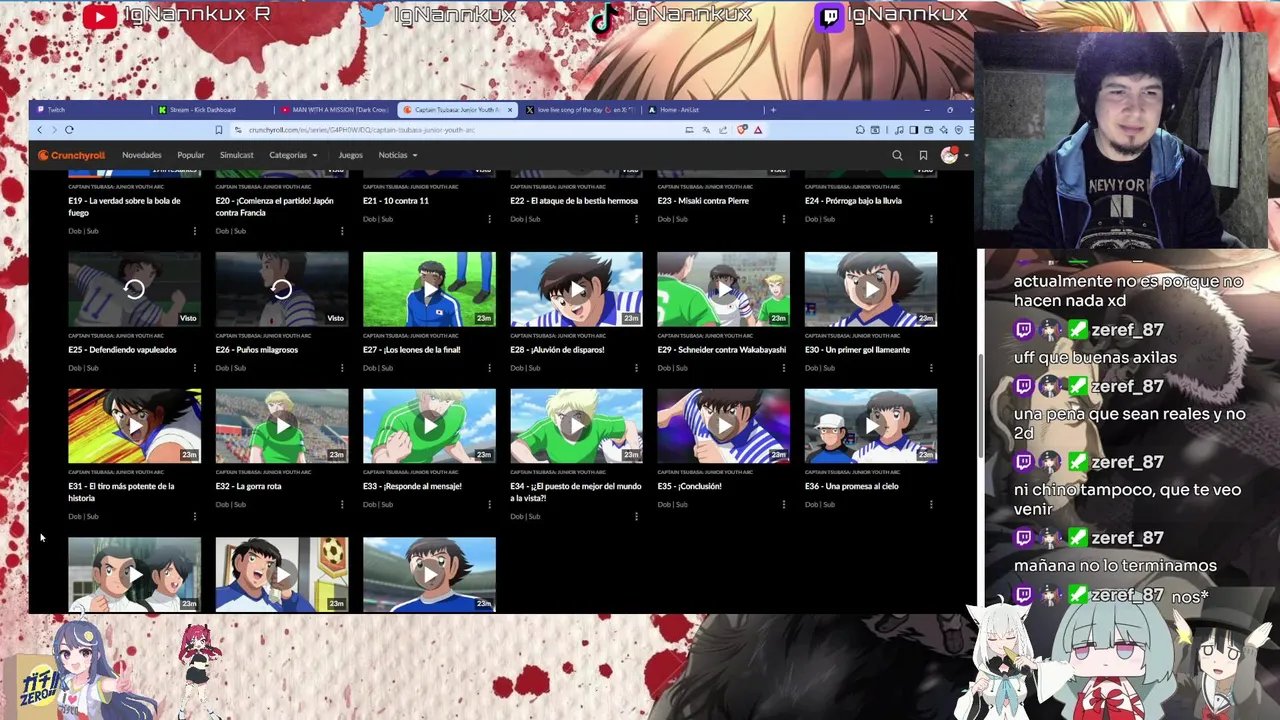The height and width of the screenshot is (720, 1280).
Task: Switch to the MAN WITH A MISSION tab
Action: pyautogui.click(x=335, y=110)
